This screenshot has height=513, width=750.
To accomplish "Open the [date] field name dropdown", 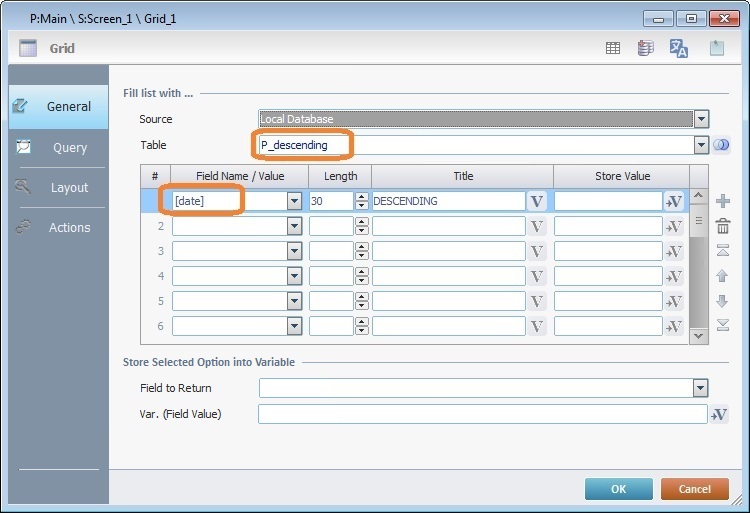I will pos(294,201).
